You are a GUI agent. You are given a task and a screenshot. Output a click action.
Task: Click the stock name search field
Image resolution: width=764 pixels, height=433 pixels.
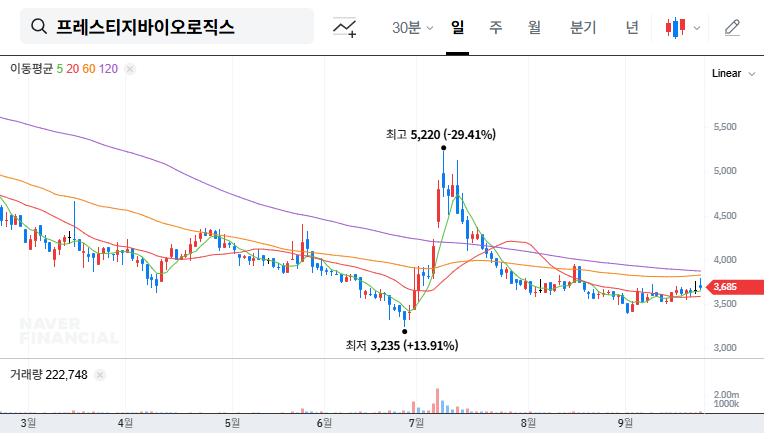coord(167,26)
